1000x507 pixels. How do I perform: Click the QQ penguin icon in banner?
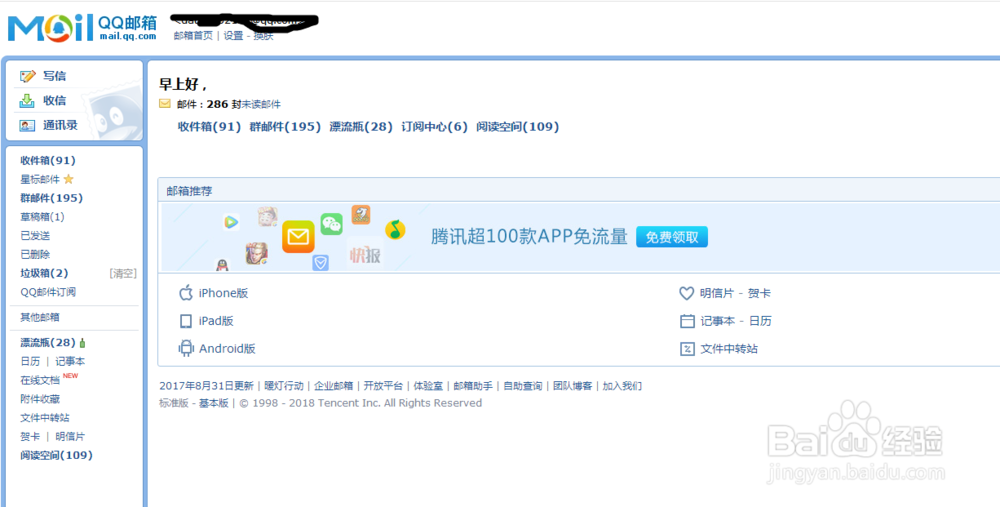click(221, 265)
